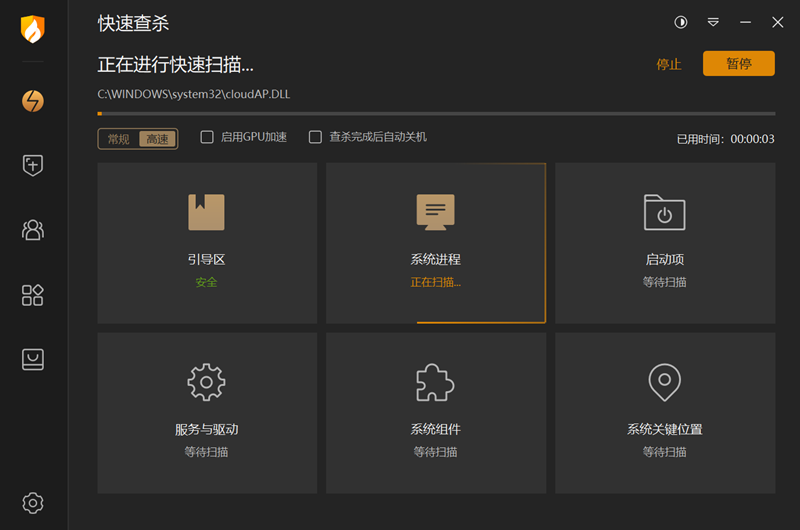This screenshot has width=800, height=530.
Task: Click the 启动项 folder power icon
Action: pyautogui.click(x=665, y=212)
